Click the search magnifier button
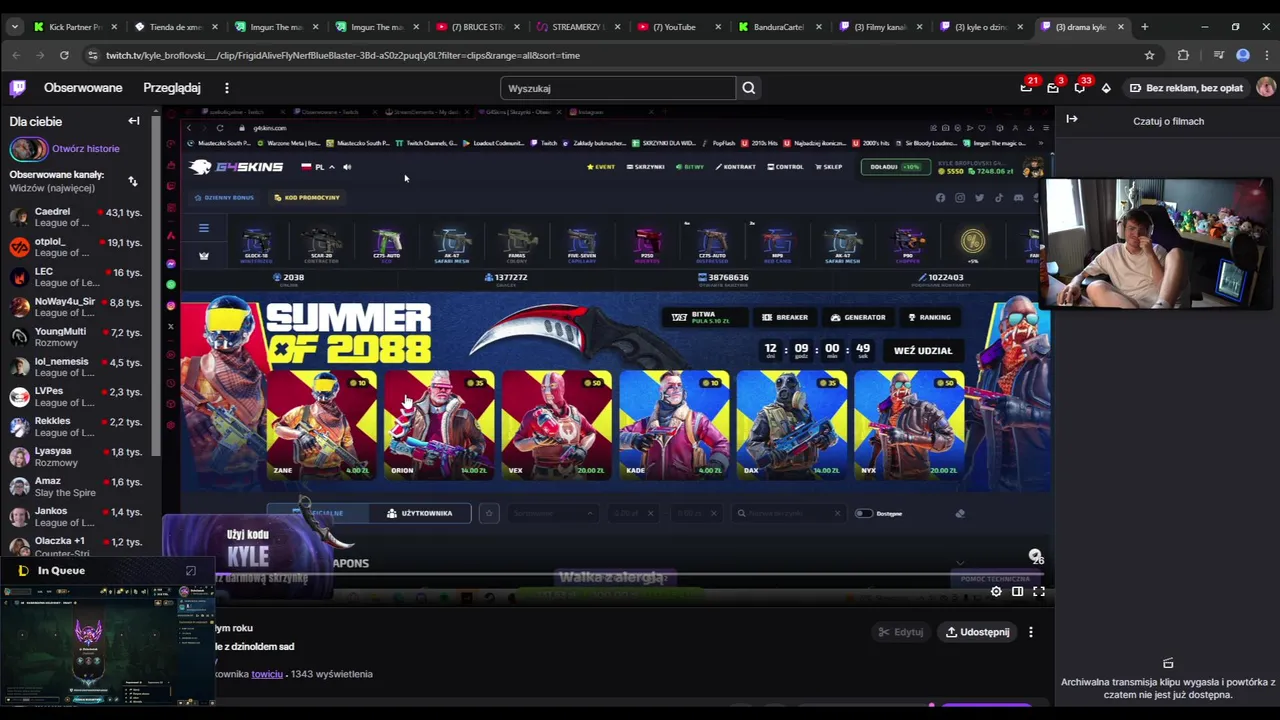The height and width of the screenshot is (720, 1280). click(x=748, y=88)
